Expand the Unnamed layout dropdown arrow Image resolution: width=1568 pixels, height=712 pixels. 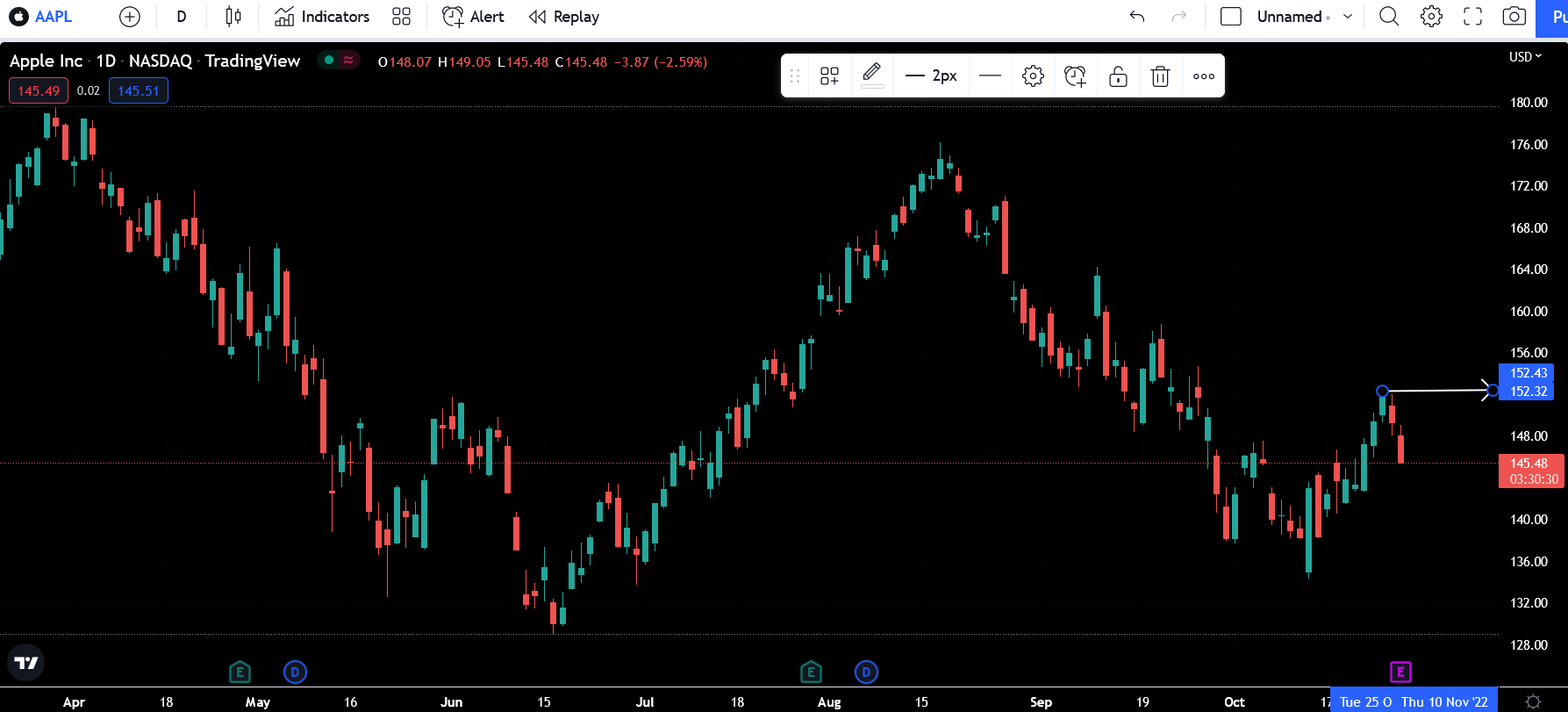(x=1348, y=17)
